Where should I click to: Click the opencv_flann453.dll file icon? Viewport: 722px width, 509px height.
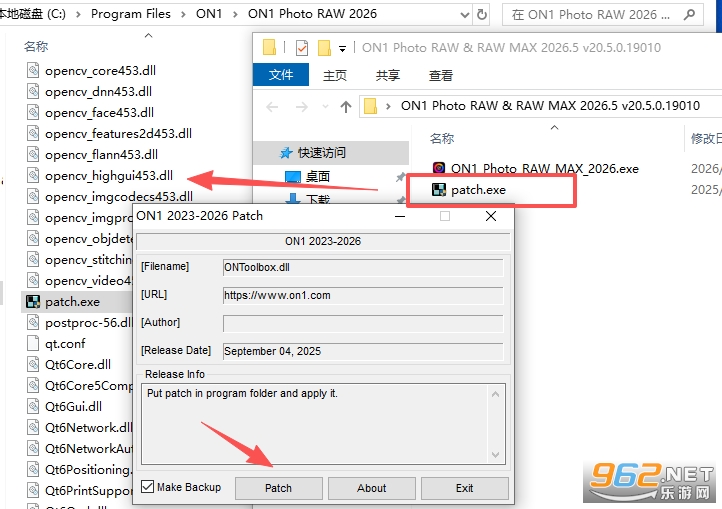33,154
